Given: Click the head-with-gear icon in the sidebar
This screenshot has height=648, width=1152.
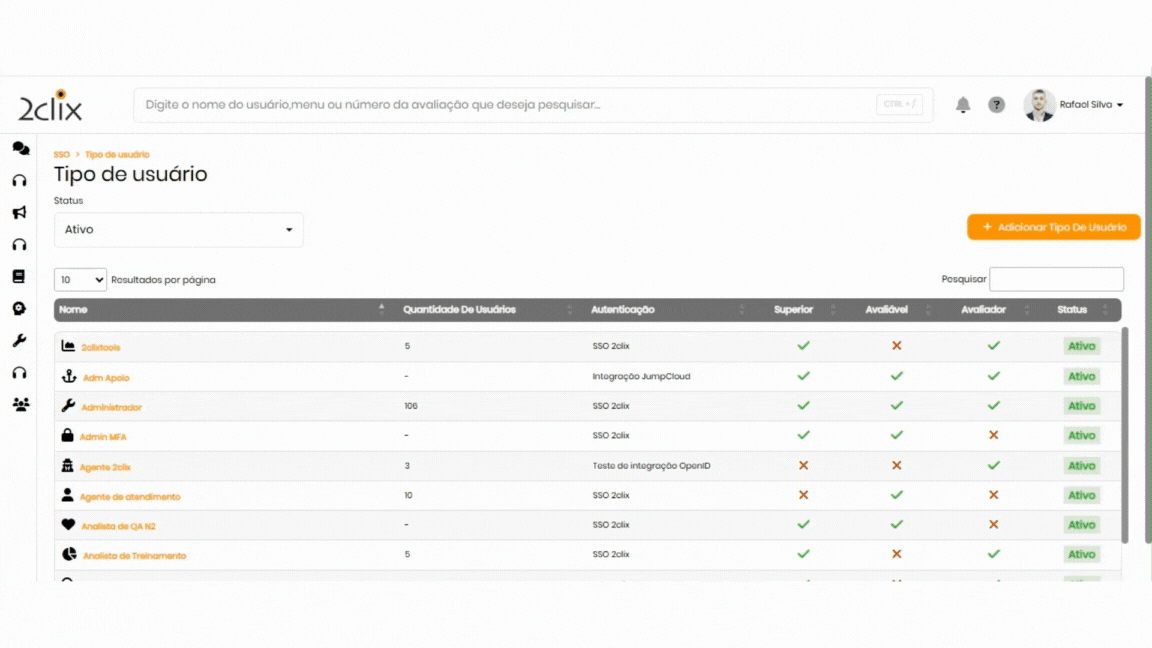Looking at the screenshot, I should 19,309.
